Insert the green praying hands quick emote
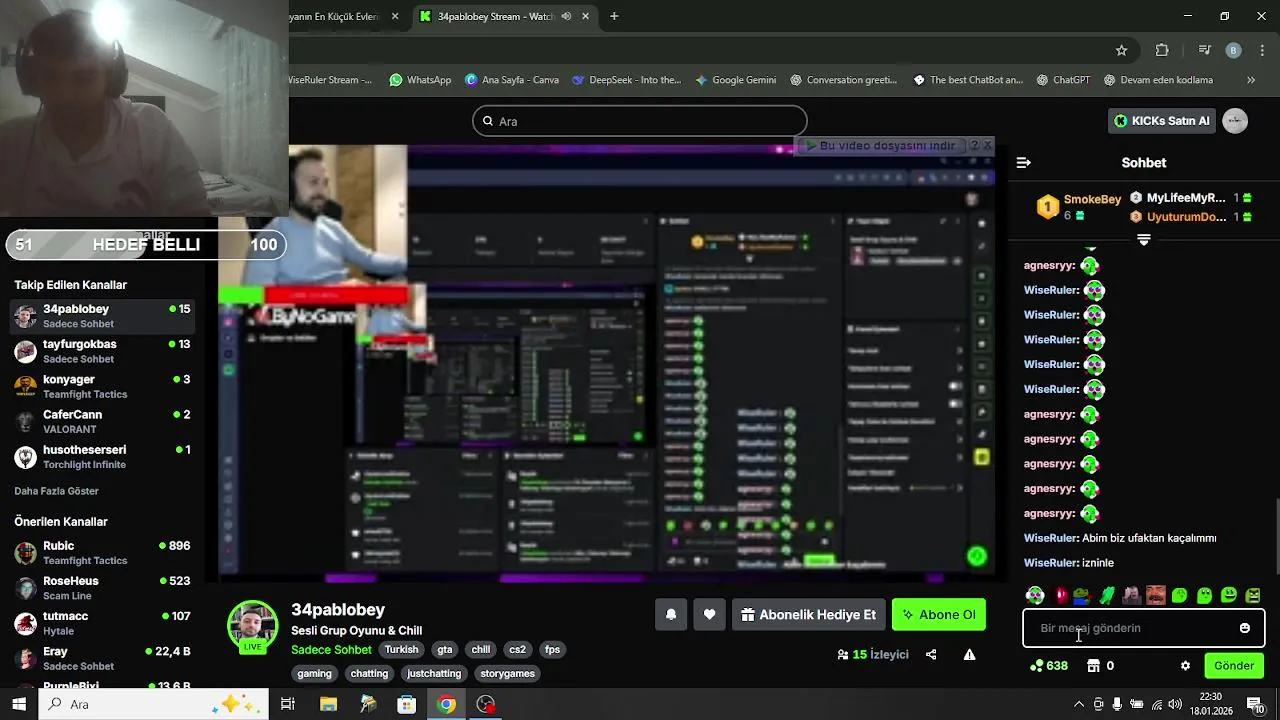1280x720 pixels. (x=1107, y=596)
